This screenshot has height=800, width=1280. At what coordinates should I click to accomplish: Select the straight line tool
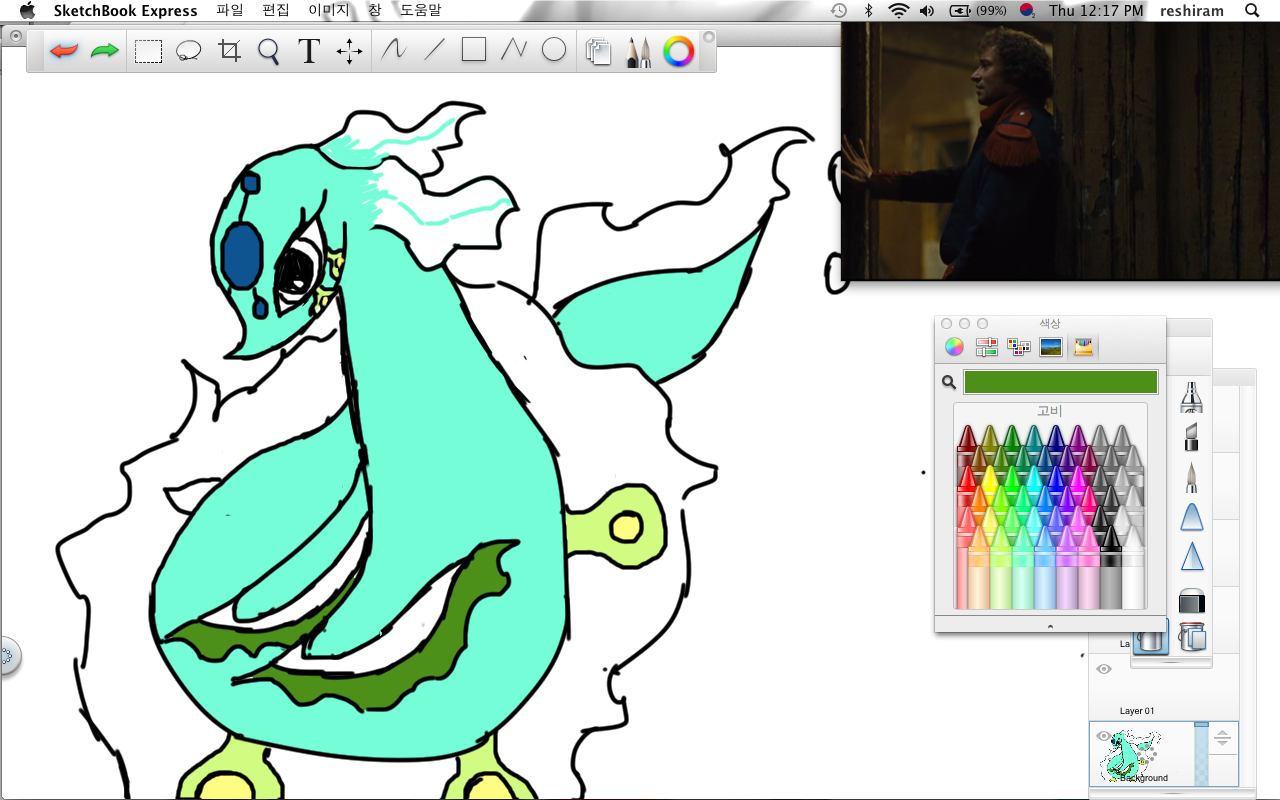[433, 50]
